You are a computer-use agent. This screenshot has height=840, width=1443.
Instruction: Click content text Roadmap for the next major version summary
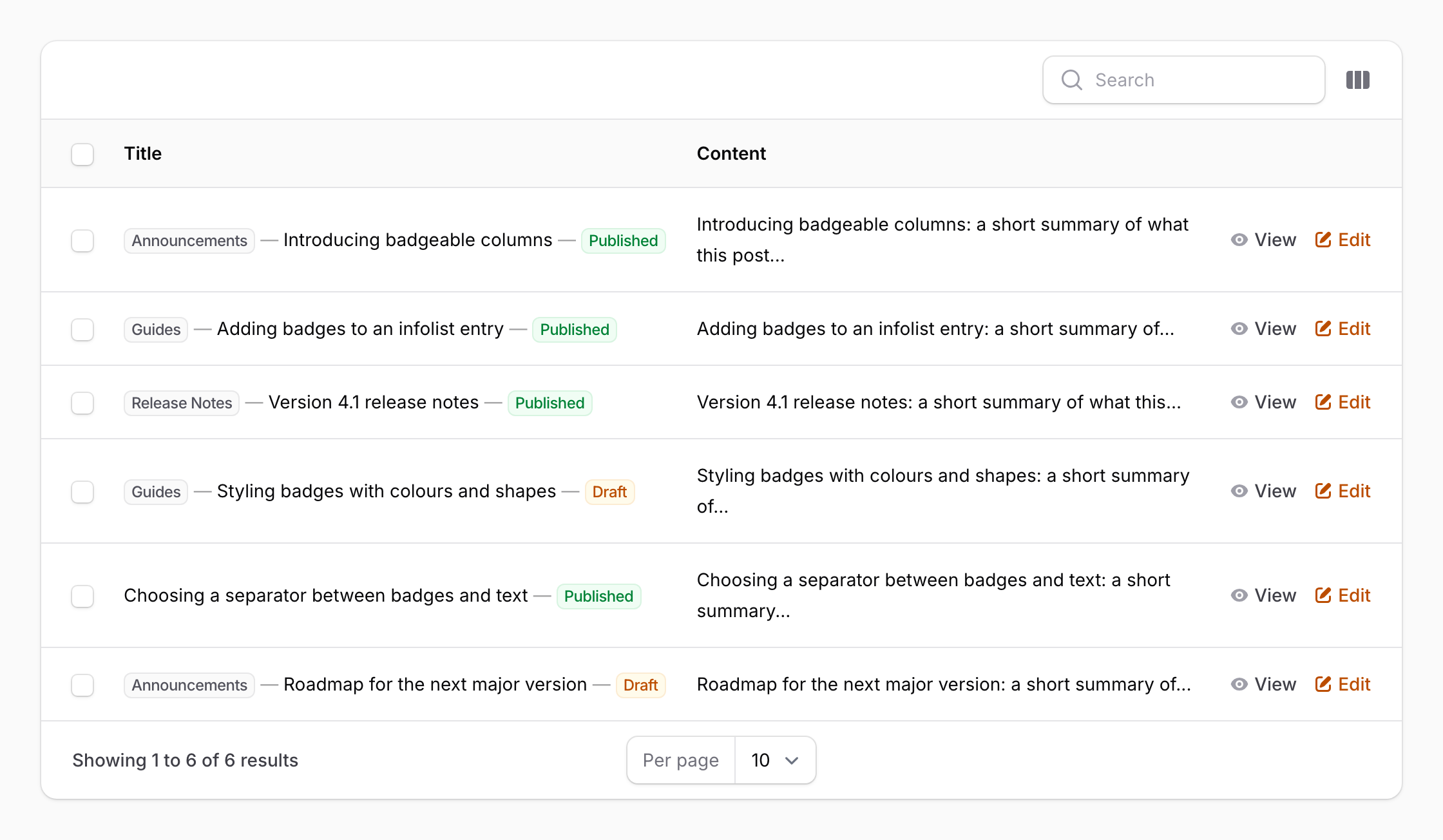click(x=944, y=684)
